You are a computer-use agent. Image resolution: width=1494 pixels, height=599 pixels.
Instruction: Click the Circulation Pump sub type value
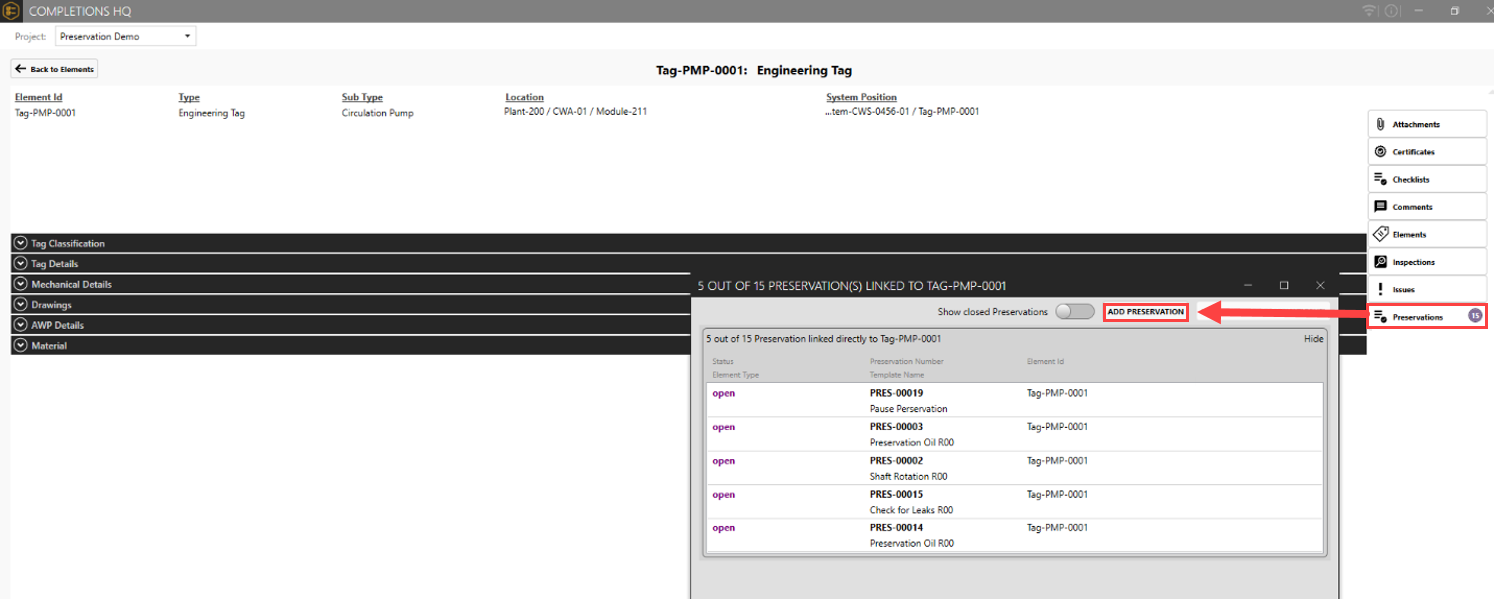(x=378, y=113)
